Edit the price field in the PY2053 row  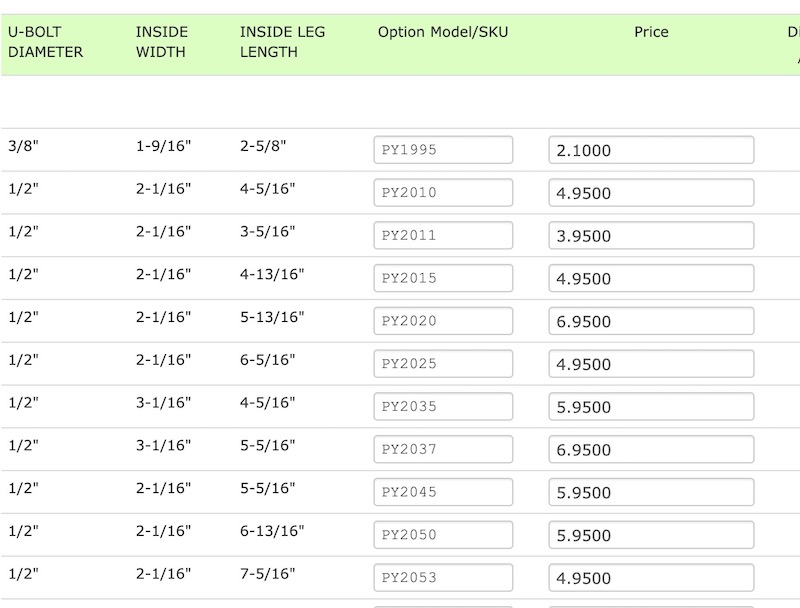click(651, 578)
